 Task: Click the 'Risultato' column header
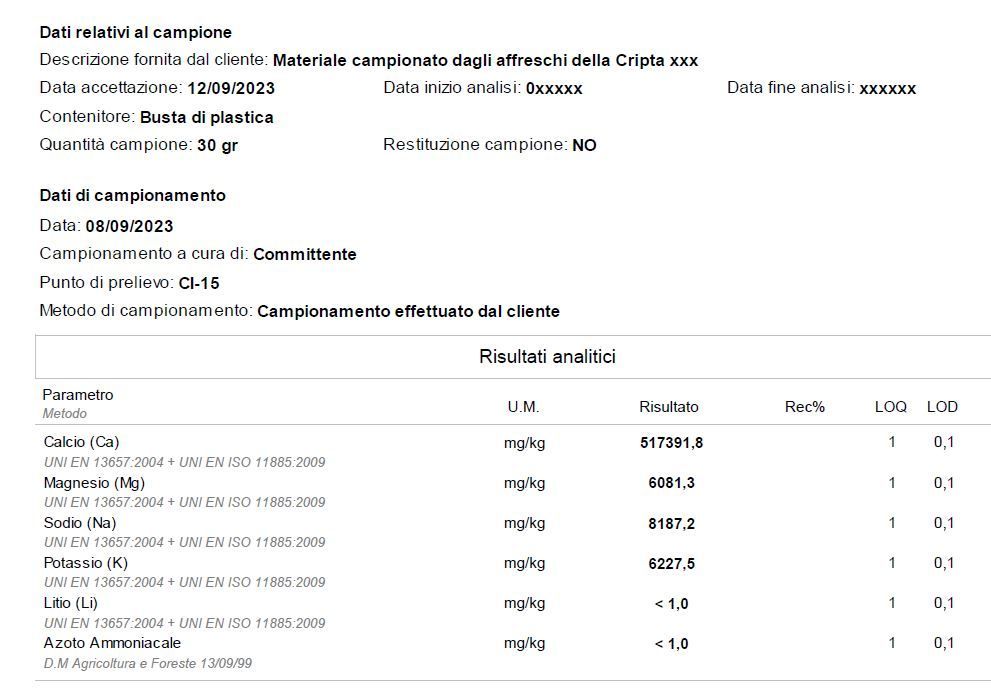(x=668, y=407)
